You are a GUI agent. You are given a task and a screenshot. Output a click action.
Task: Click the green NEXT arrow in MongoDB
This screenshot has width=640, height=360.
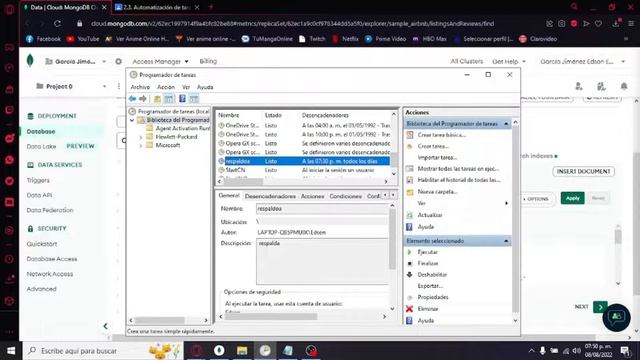600,307
